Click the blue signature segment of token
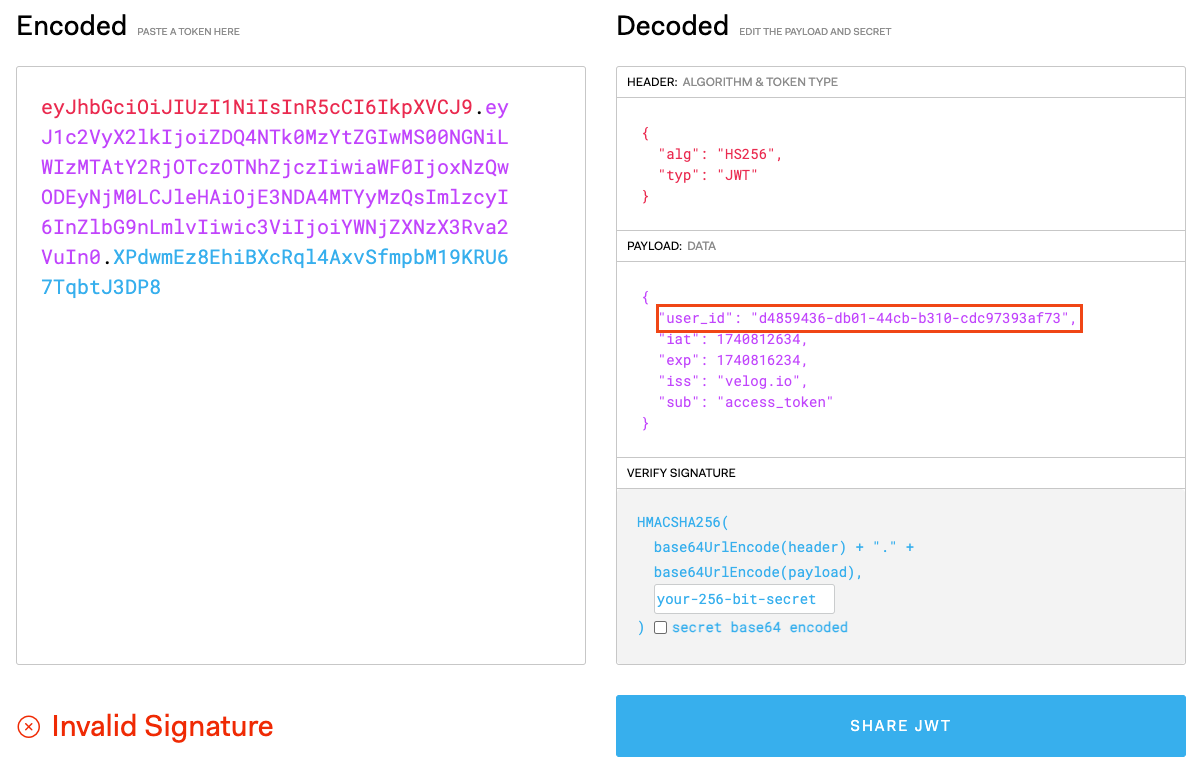1197x764 pixels. click(310, 258)
